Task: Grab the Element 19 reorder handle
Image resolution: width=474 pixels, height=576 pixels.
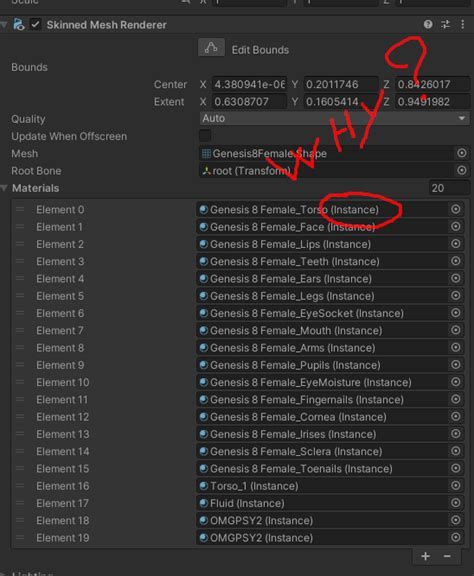Action: click(x=20, y=537)
